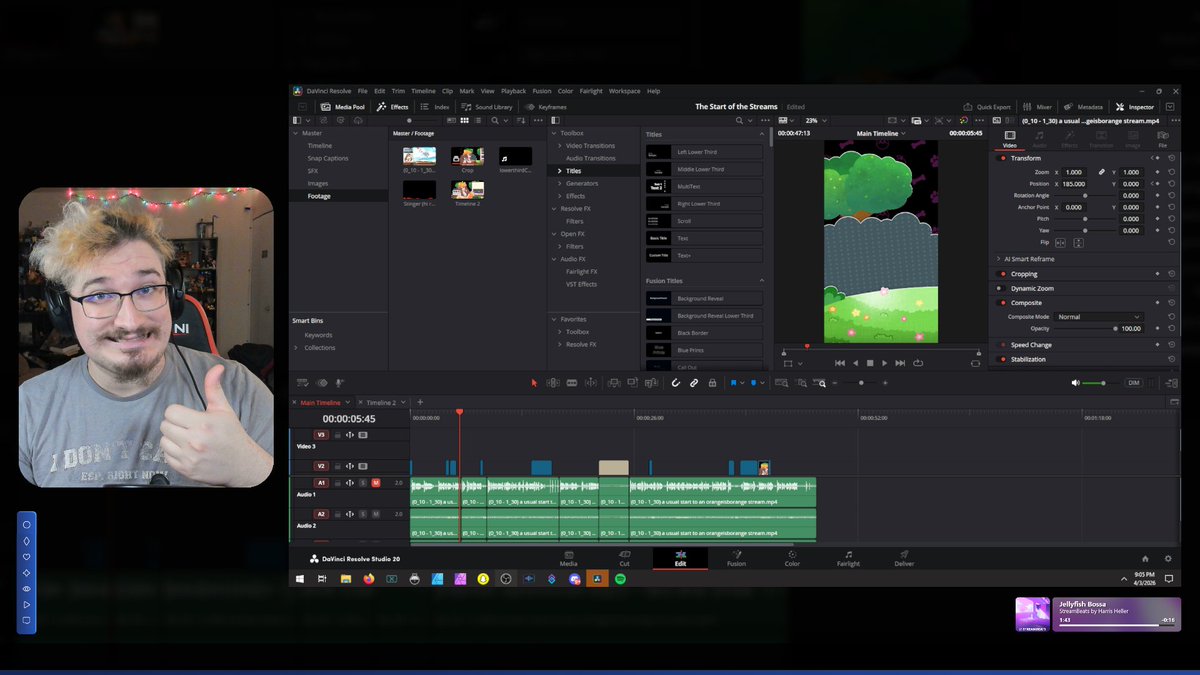Screen dimensions: 1200x675
Task: Click the Zoom X value field 1.000
Action: pos(1074,172)
